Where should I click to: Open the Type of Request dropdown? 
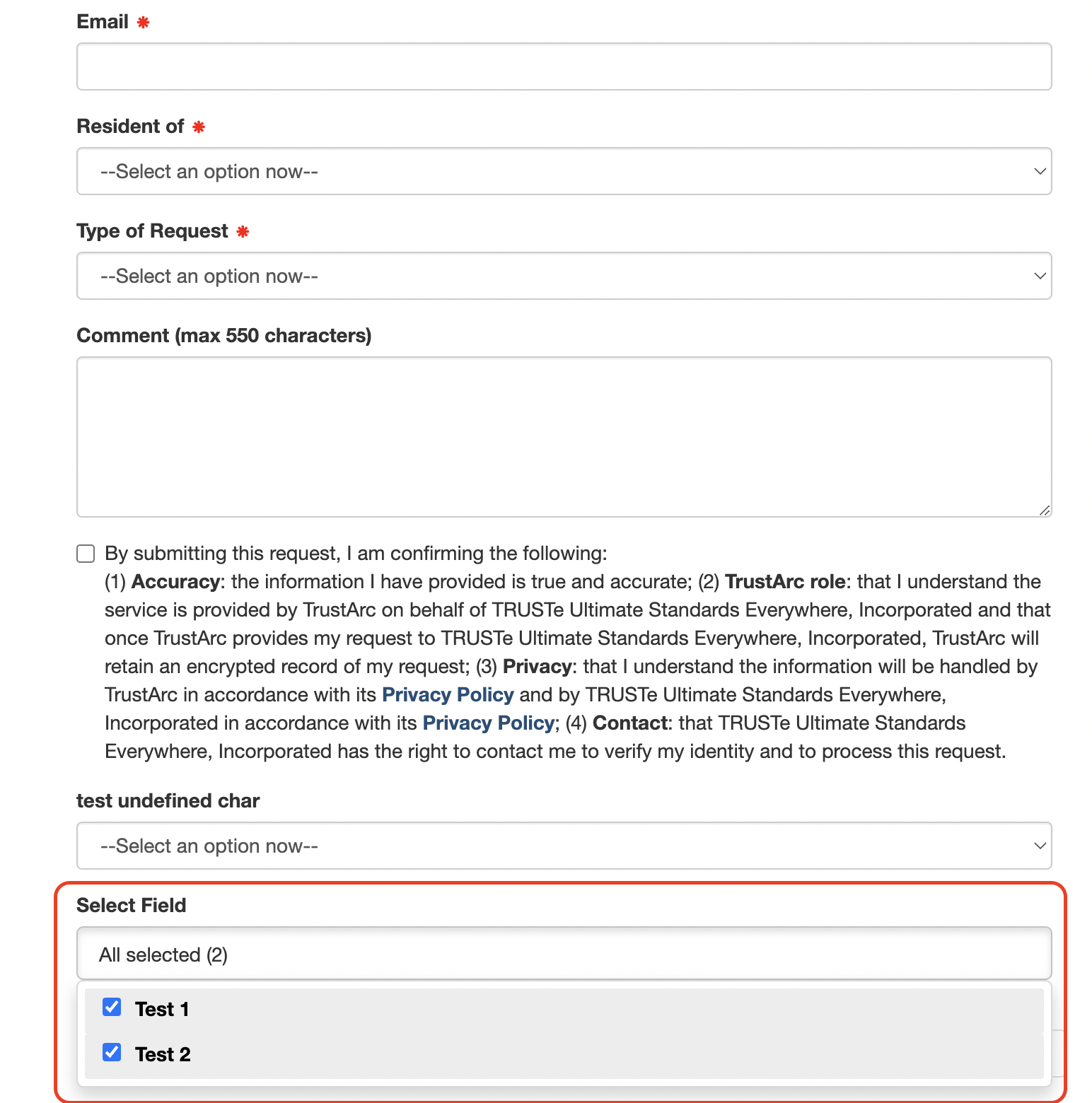coord(564,276)
